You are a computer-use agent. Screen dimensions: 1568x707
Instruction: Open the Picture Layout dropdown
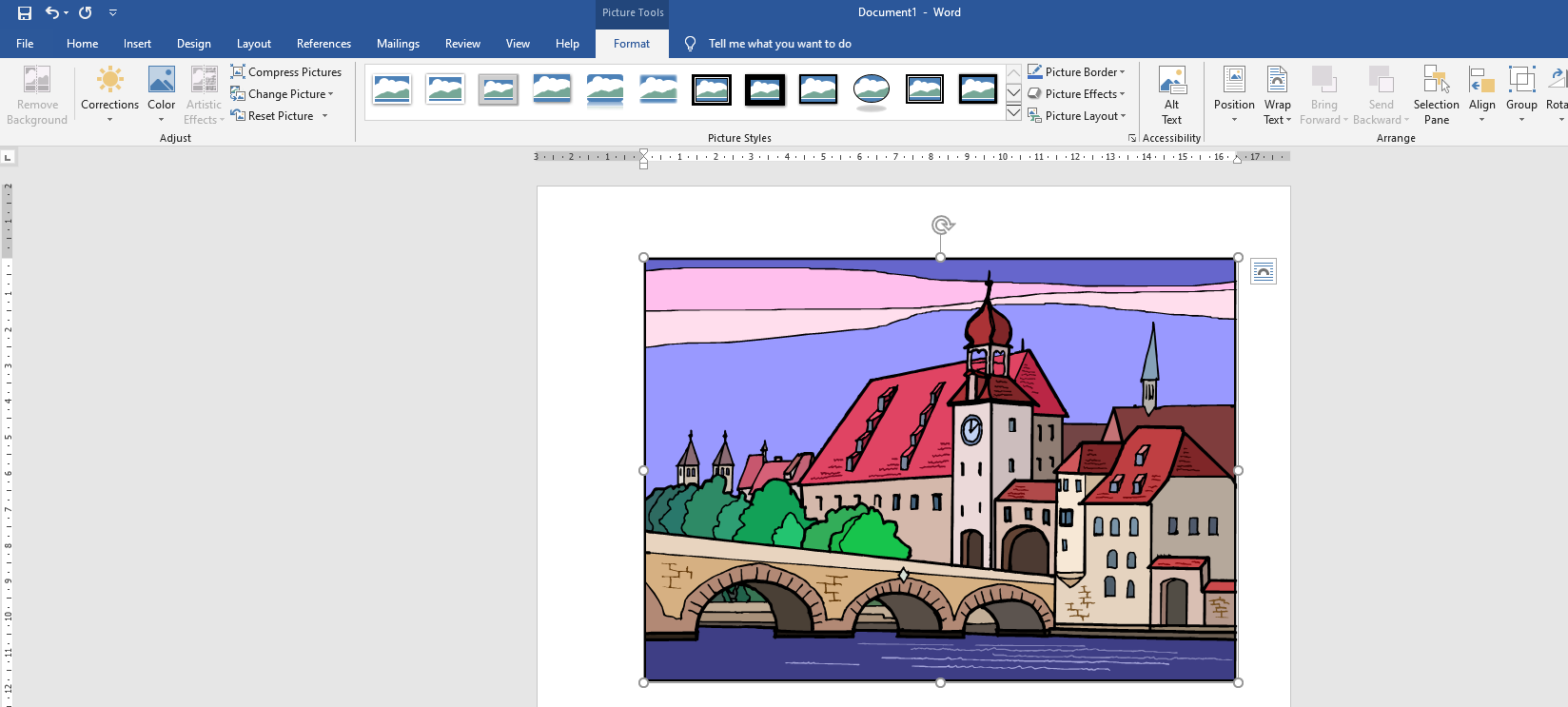(x=1076, y=116)
